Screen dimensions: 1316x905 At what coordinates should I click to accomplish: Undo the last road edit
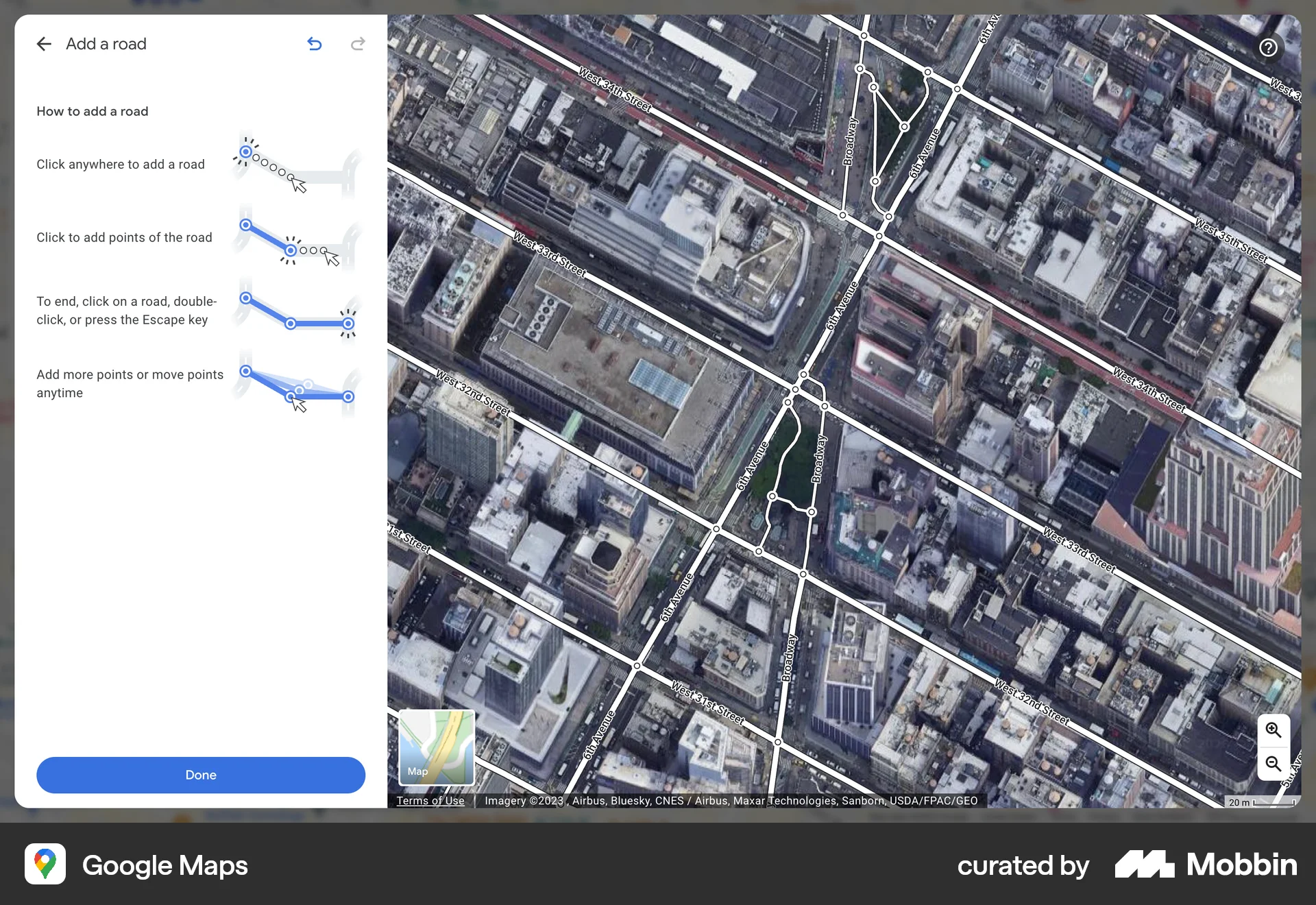pyautogui.click(x=315, y=44)
